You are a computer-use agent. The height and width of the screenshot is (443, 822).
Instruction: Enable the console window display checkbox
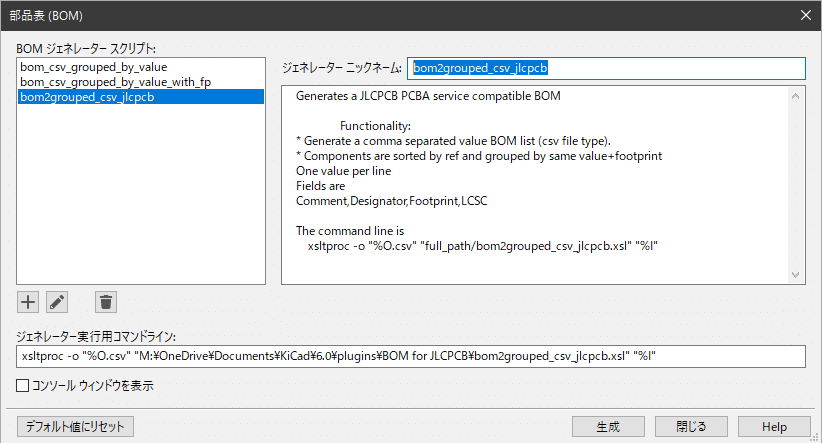[x=23, y=386]
